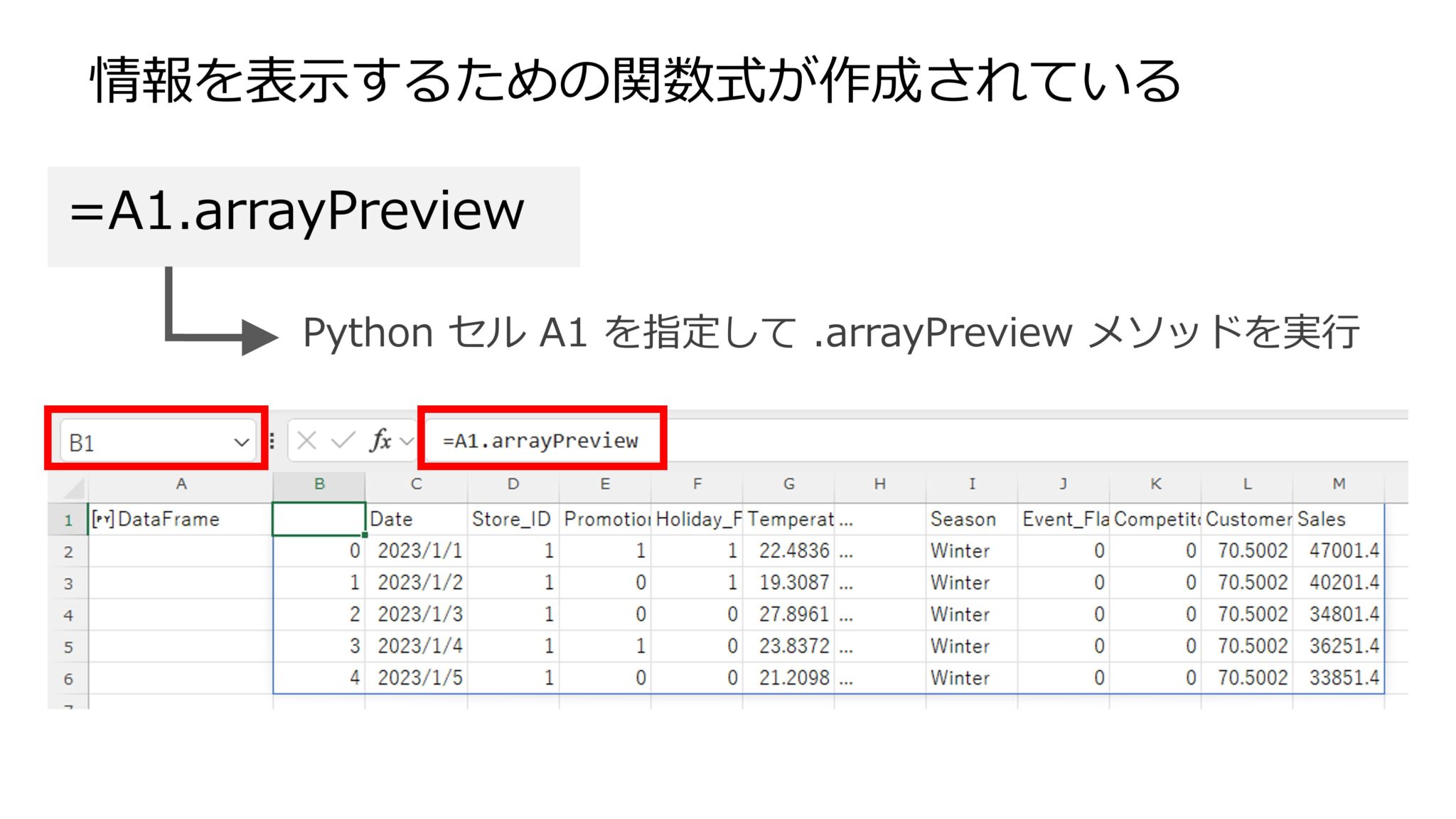Screen dimensions: 1456x819
Task: Select column header B
Action: click(x=320, y=484)
